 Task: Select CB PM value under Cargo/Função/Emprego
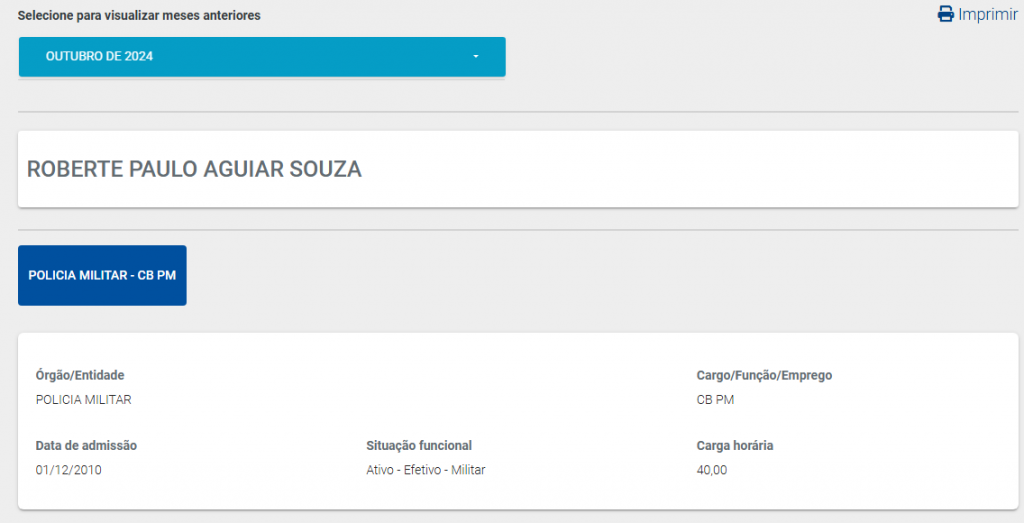coord(714,400)
